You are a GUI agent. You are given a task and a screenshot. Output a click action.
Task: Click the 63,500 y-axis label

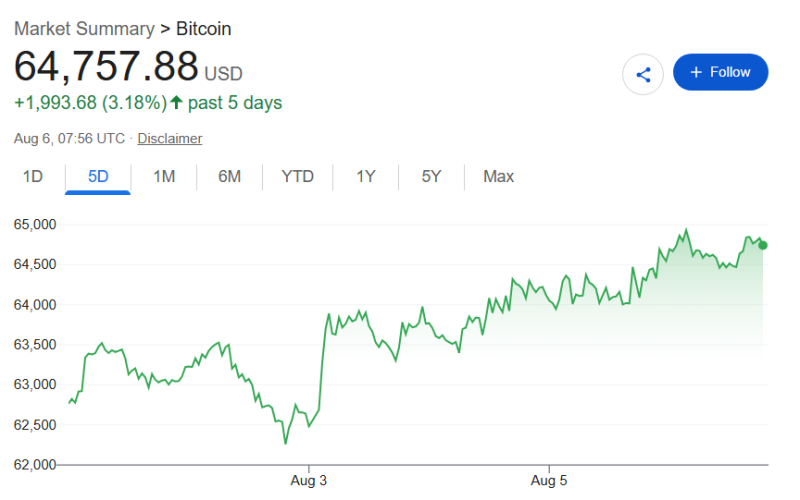pyautogui.click(x=35, y=344)
